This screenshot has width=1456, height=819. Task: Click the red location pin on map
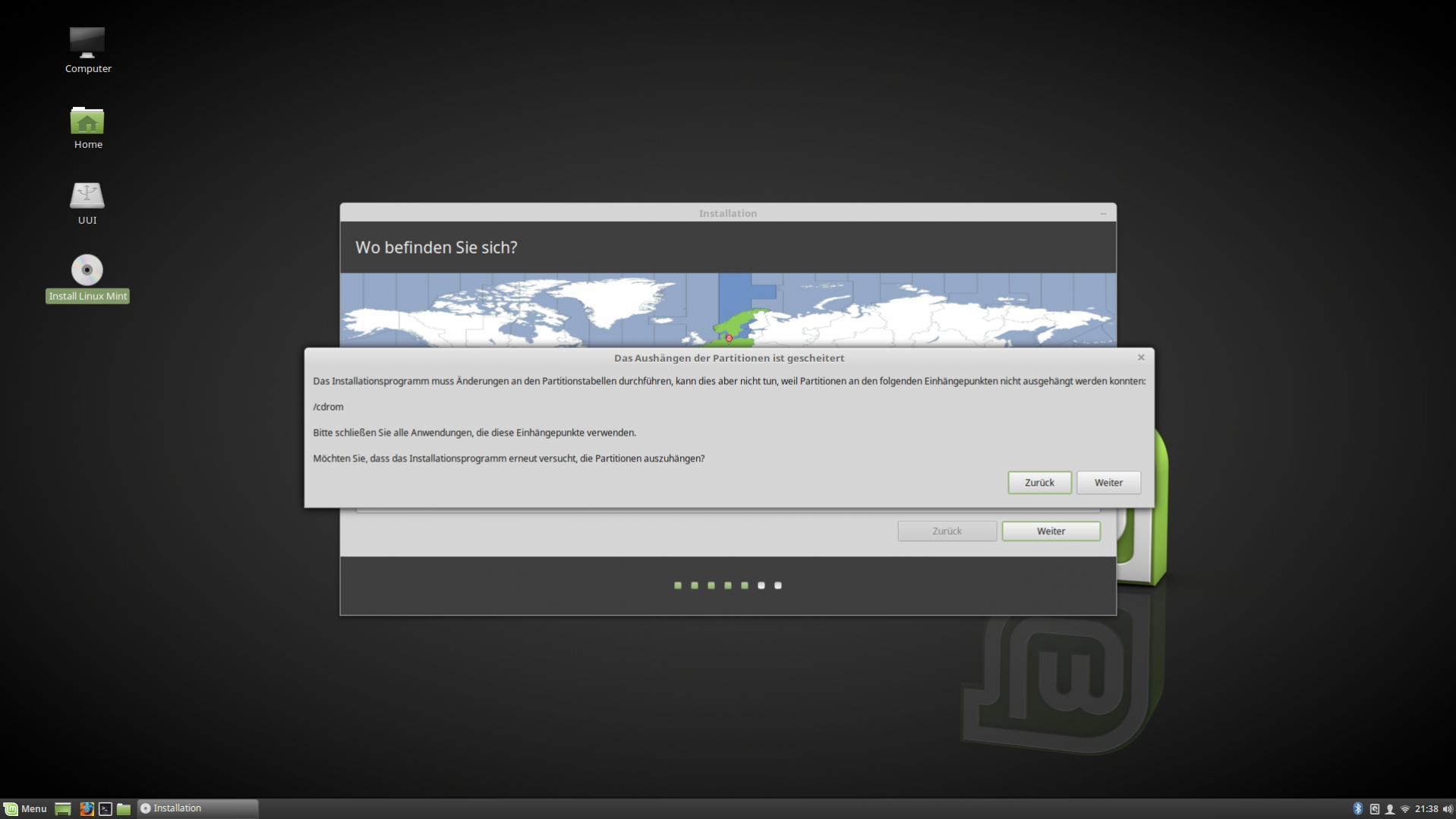729,338
